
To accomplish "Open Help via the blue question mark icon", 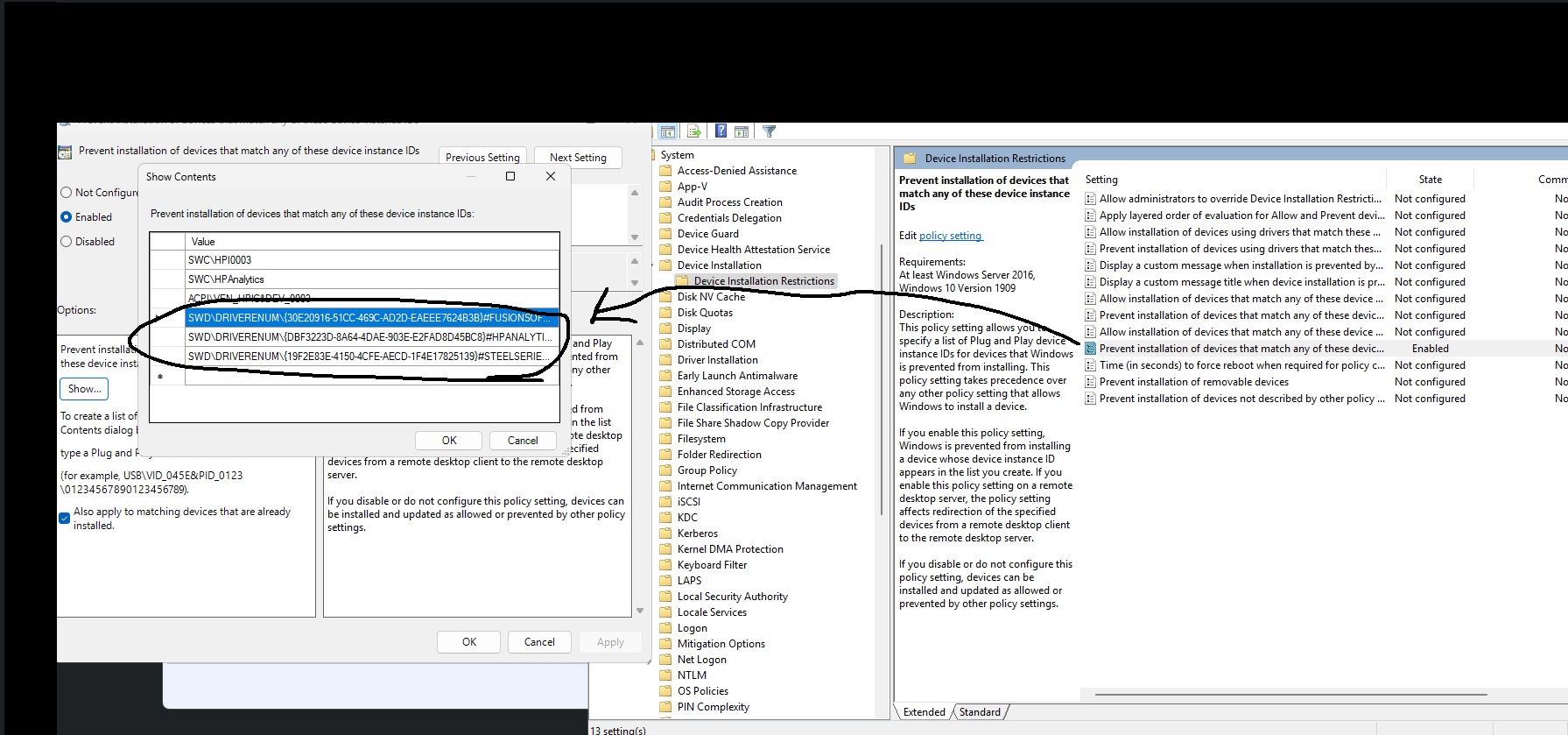I will (721, 131).
